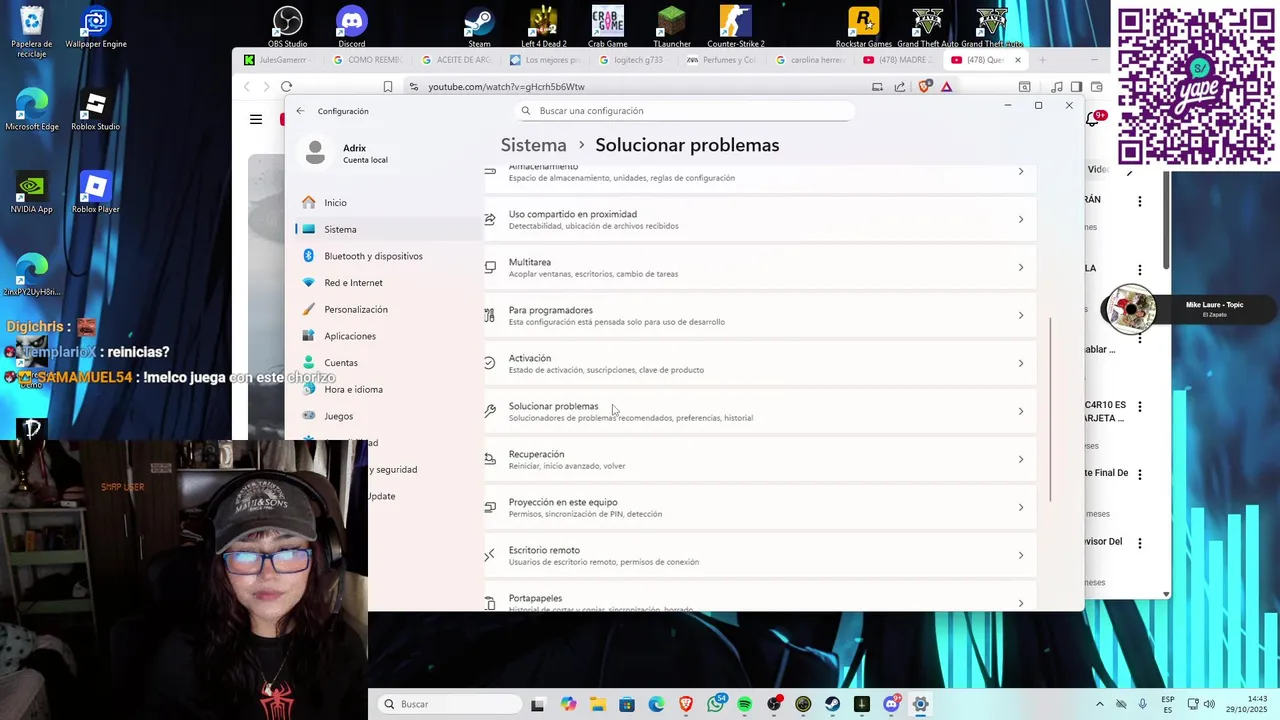Click the taskbar Buscar search box

pyautogui.click(x=450, y=704)
